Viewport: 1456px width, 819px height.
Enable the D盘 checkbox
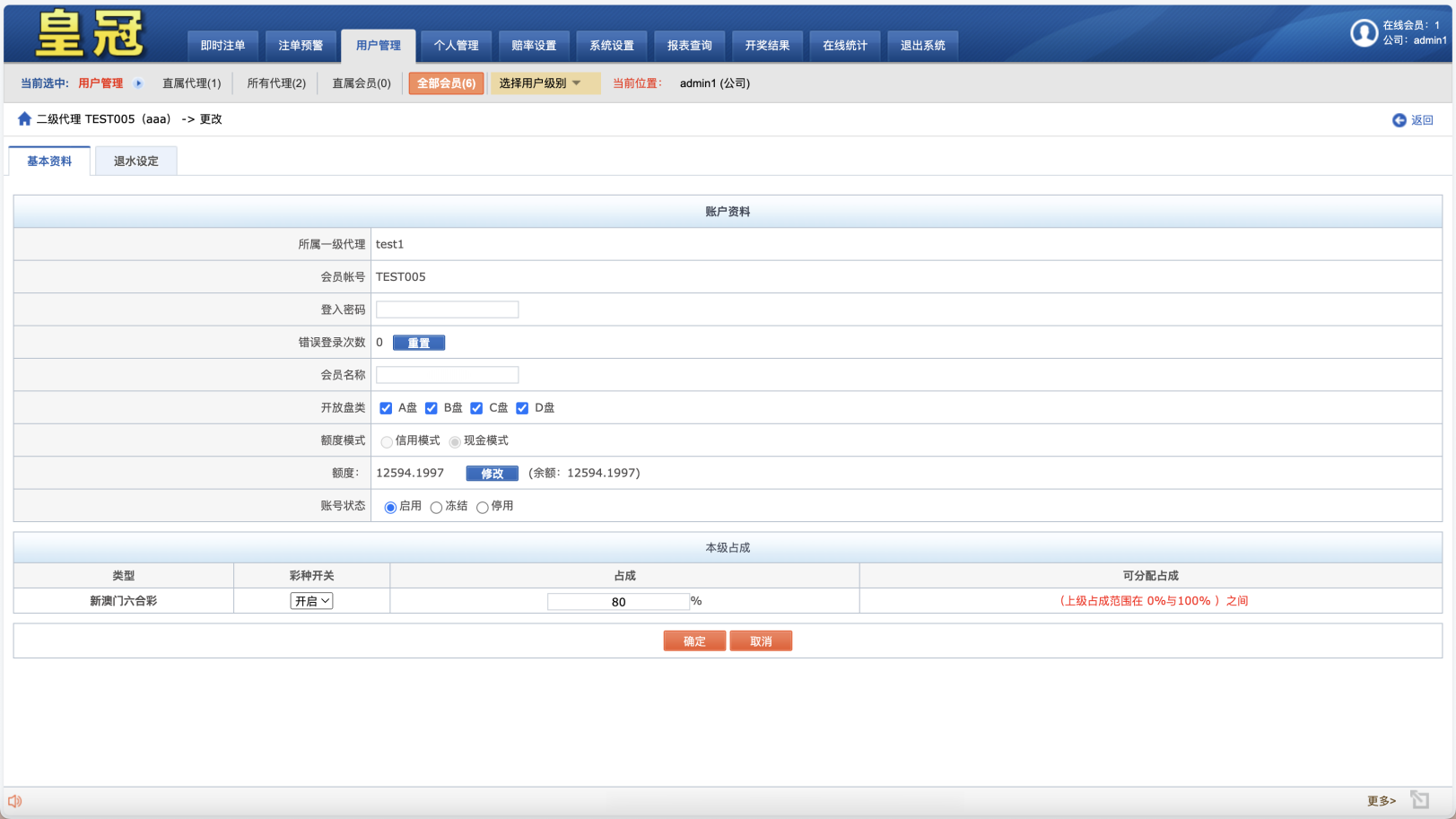click(523, 407)
